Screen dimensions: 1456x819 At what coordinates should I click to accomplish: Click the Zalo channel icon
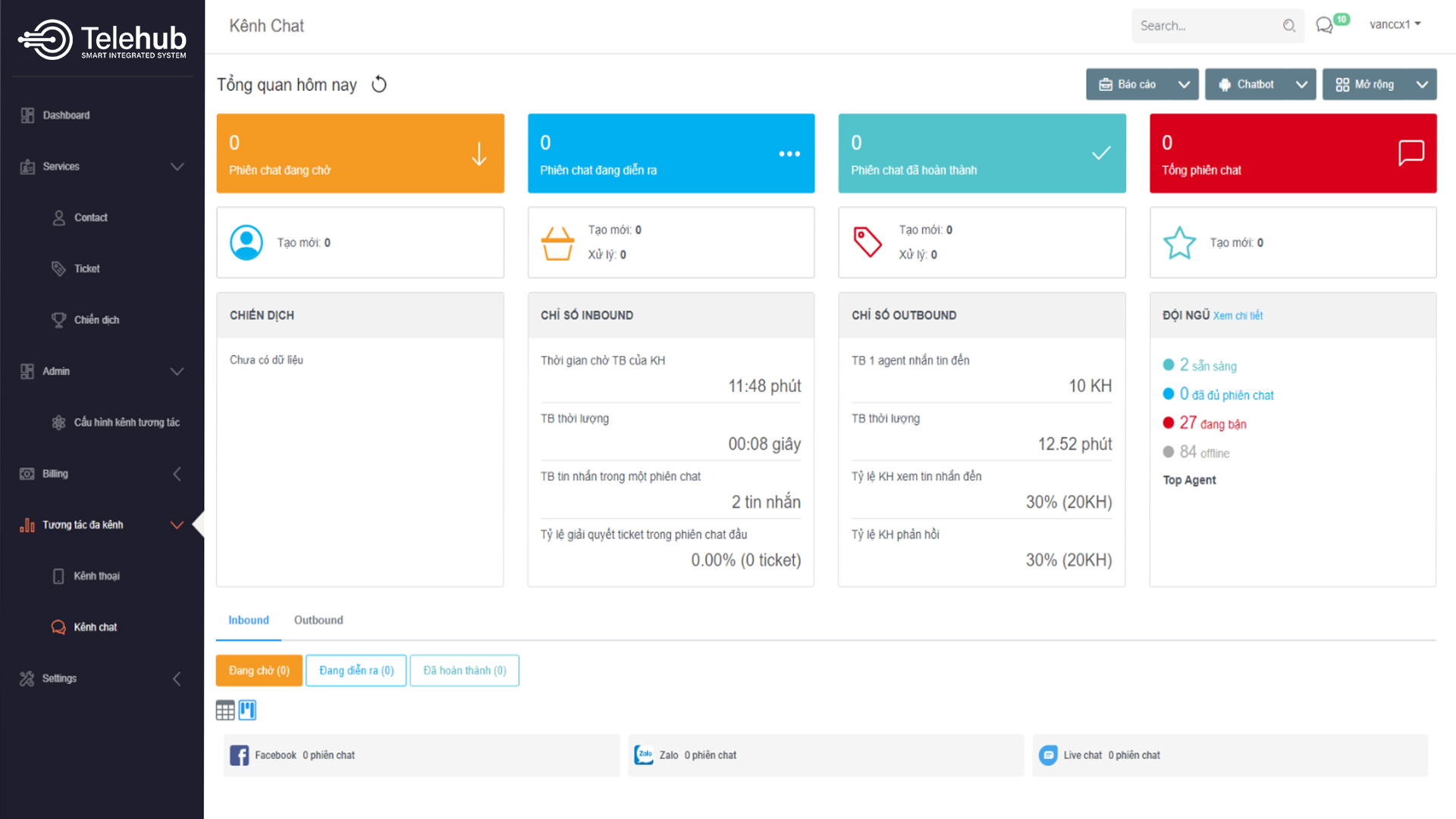pos(644,755)
